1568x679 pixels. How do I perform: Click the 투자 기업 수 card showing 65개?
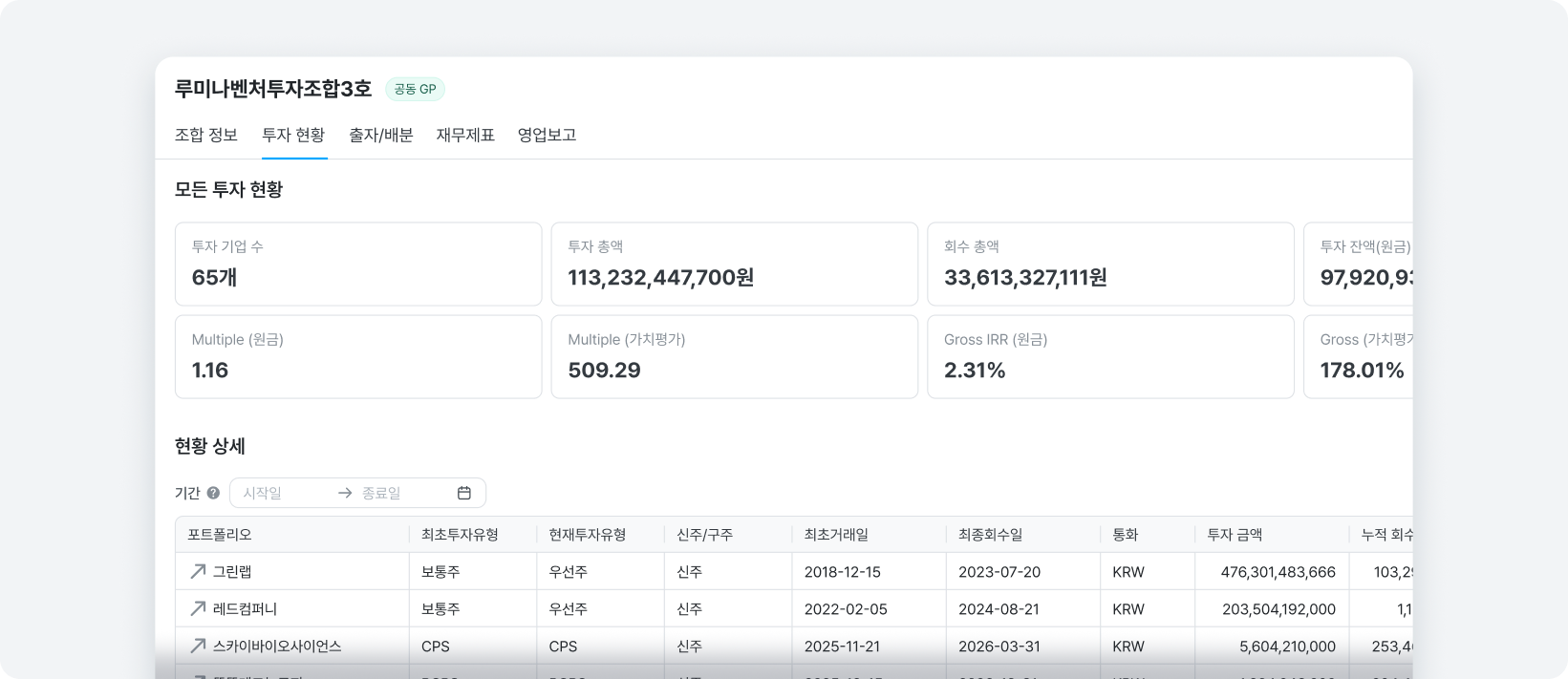358,265
